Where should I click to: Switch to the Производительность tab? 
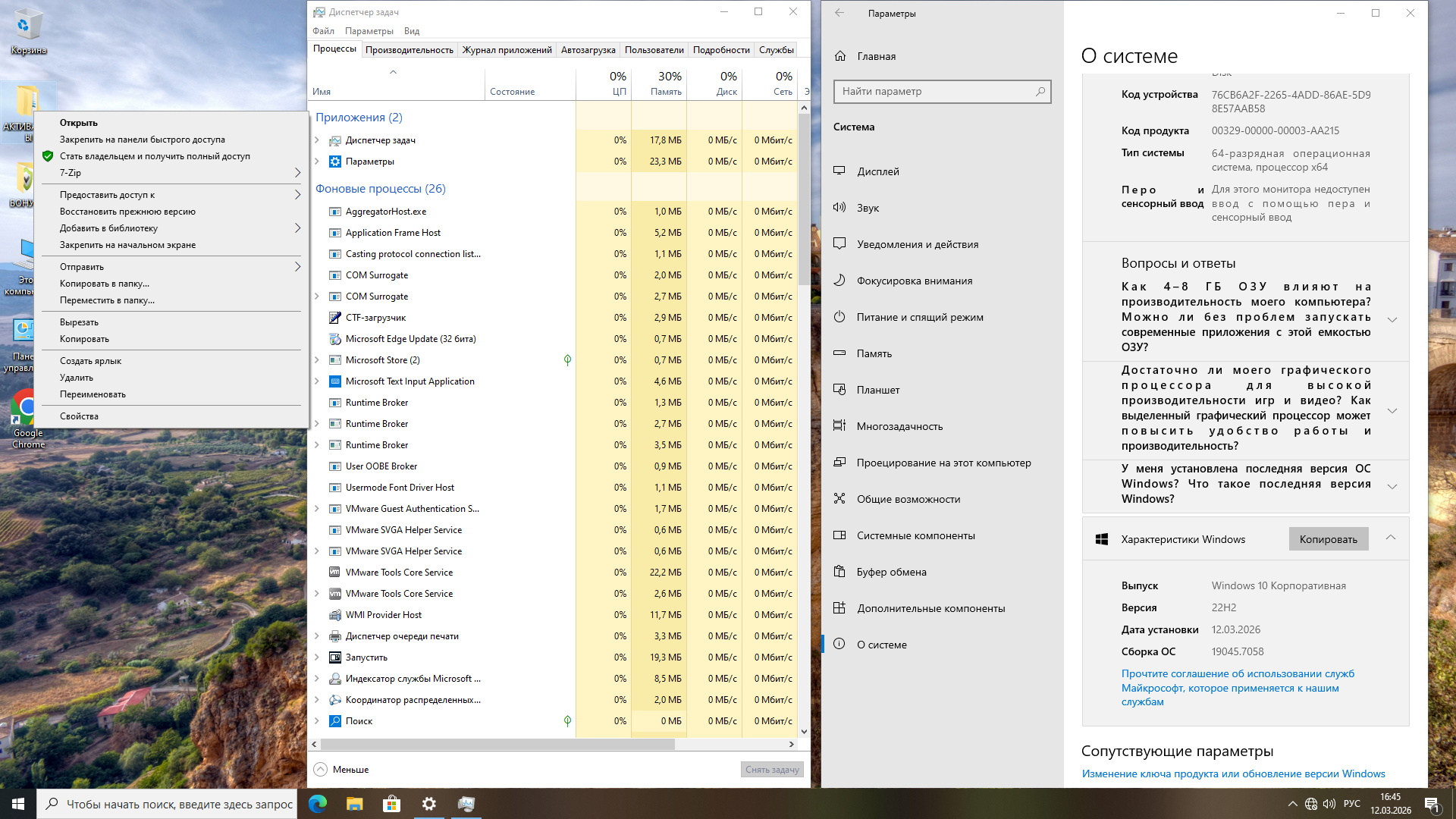(x=409, y=50)
